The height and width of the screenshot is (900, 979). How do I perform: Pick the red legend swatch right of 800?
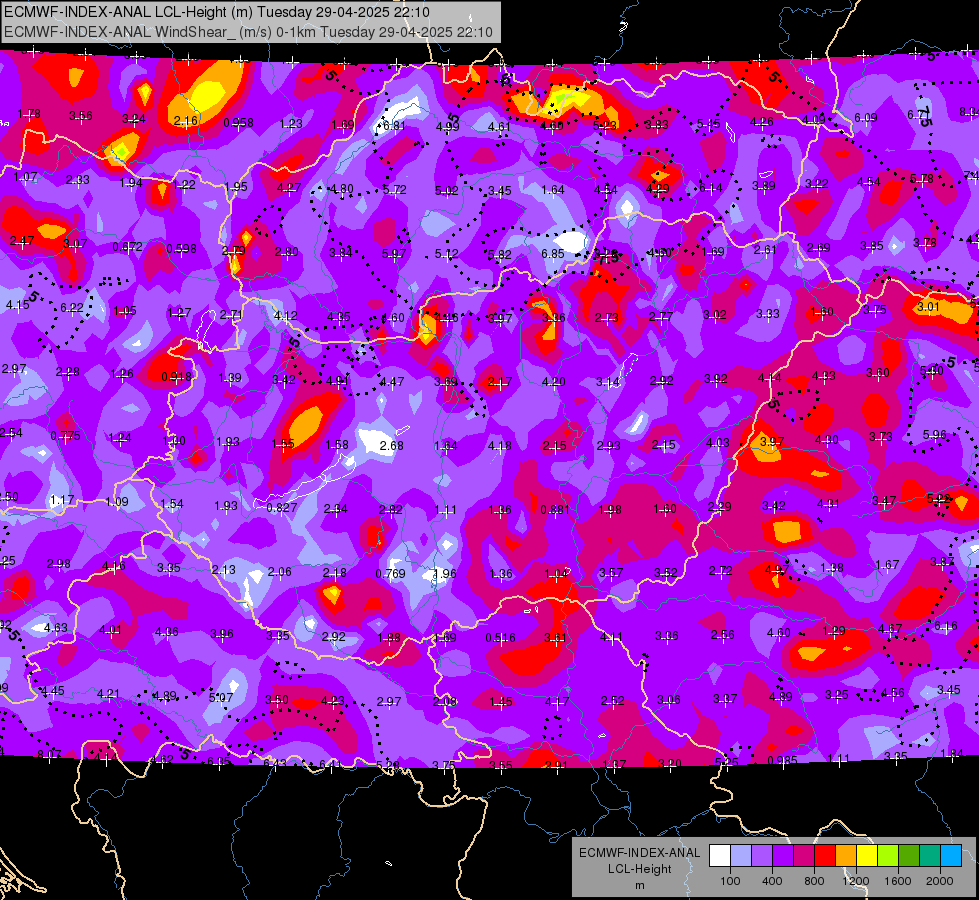(x=825, y=855)
